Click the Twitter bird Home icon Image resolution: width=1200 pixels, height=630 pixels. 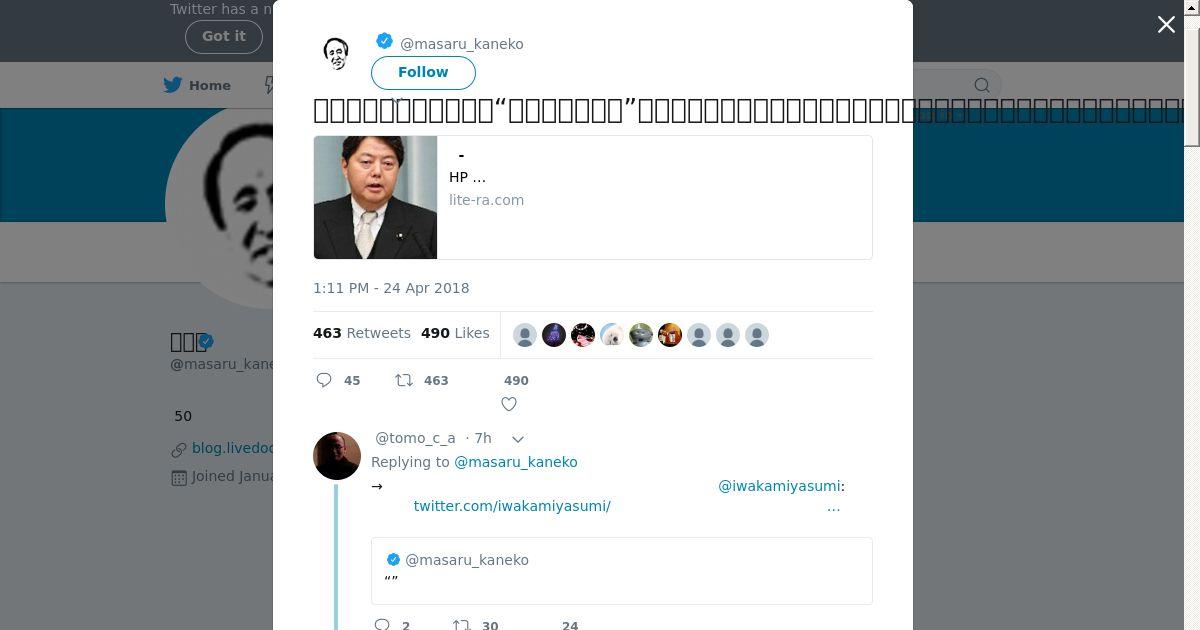pos(173,85)
